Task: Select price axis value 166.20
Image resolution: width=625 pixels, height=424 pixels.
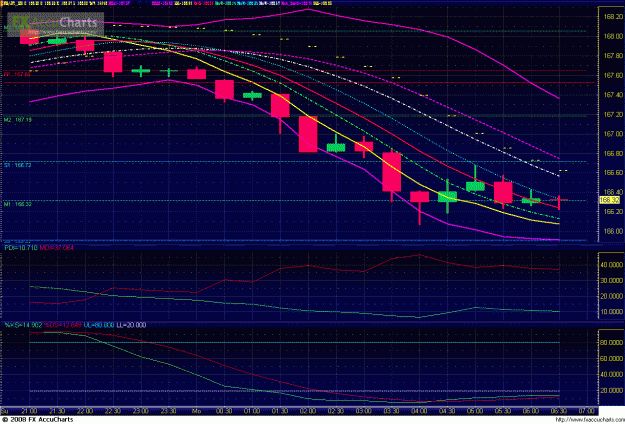Action: pos(613,212)
